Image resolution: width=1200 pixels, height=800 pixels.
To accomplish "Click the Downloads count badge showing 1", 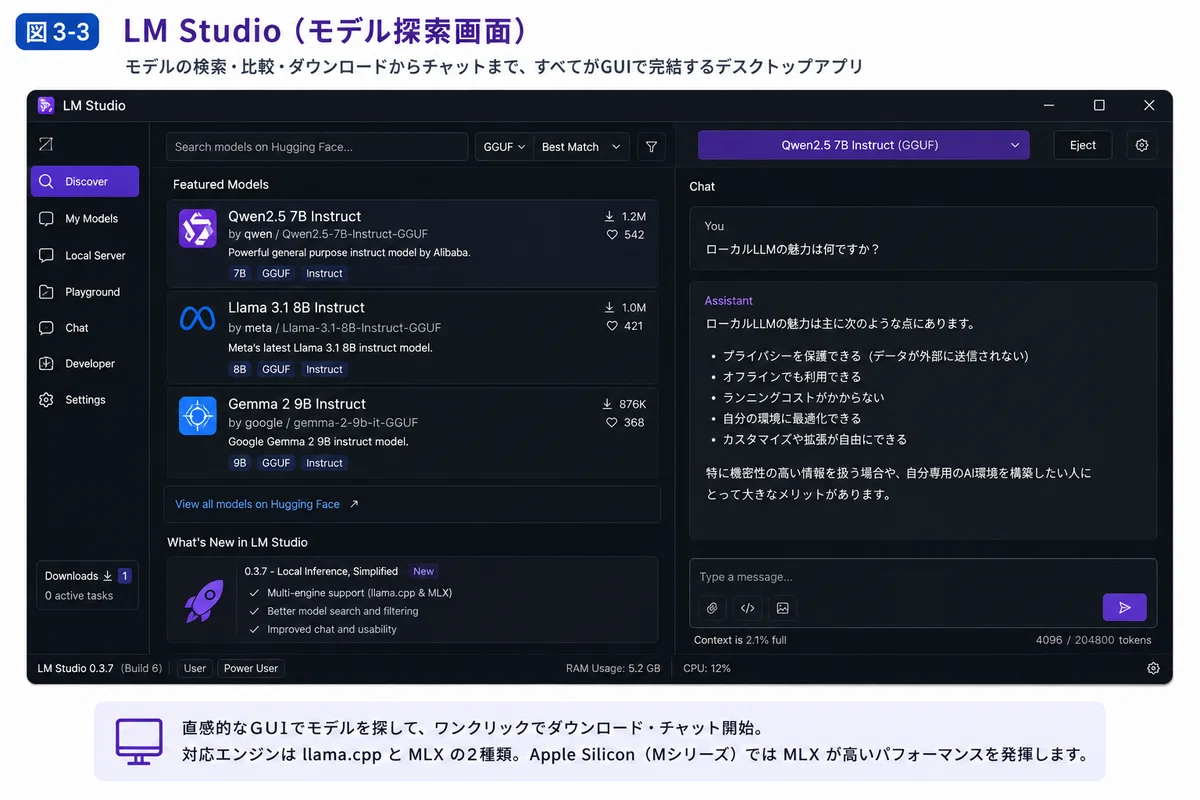I will coord(124,576).
